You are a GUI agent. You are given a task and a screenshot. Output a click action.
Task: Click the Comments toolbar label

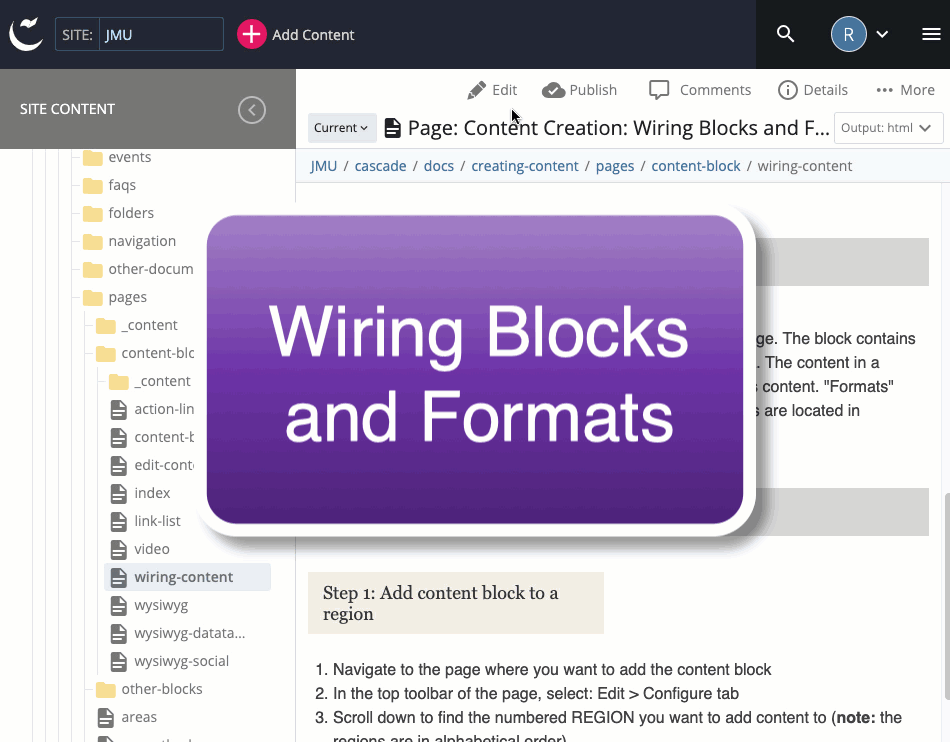[x=715, y=90]
